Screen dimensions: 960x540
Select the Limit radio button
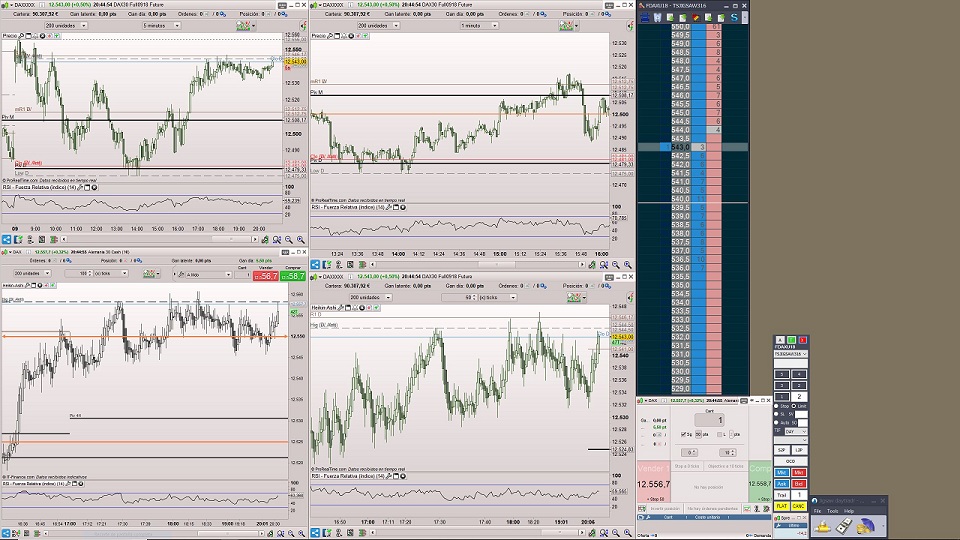pos(793,406)
